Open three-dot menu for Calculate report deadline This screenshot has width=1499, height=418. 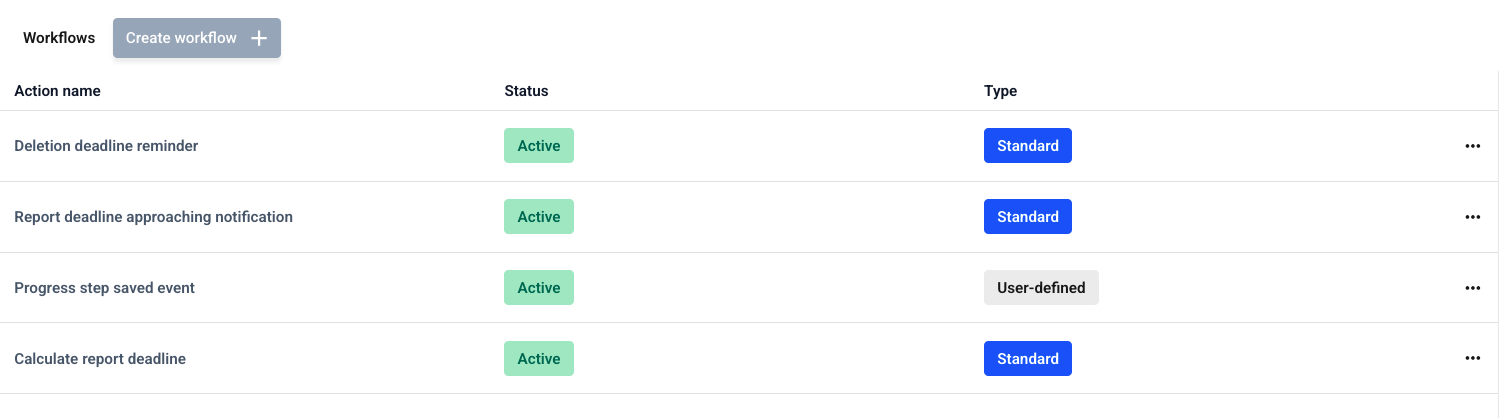1472,359
